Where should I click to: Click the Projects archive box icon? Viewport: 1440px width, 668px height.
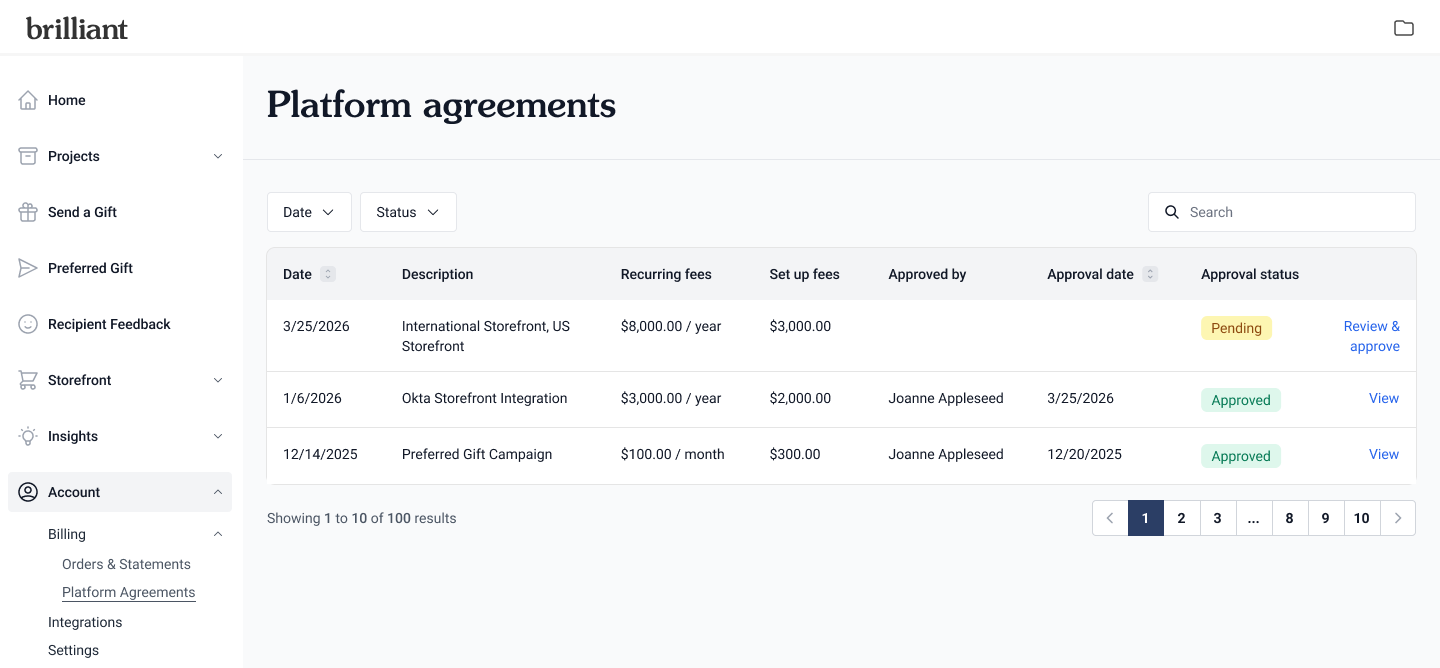28,156
